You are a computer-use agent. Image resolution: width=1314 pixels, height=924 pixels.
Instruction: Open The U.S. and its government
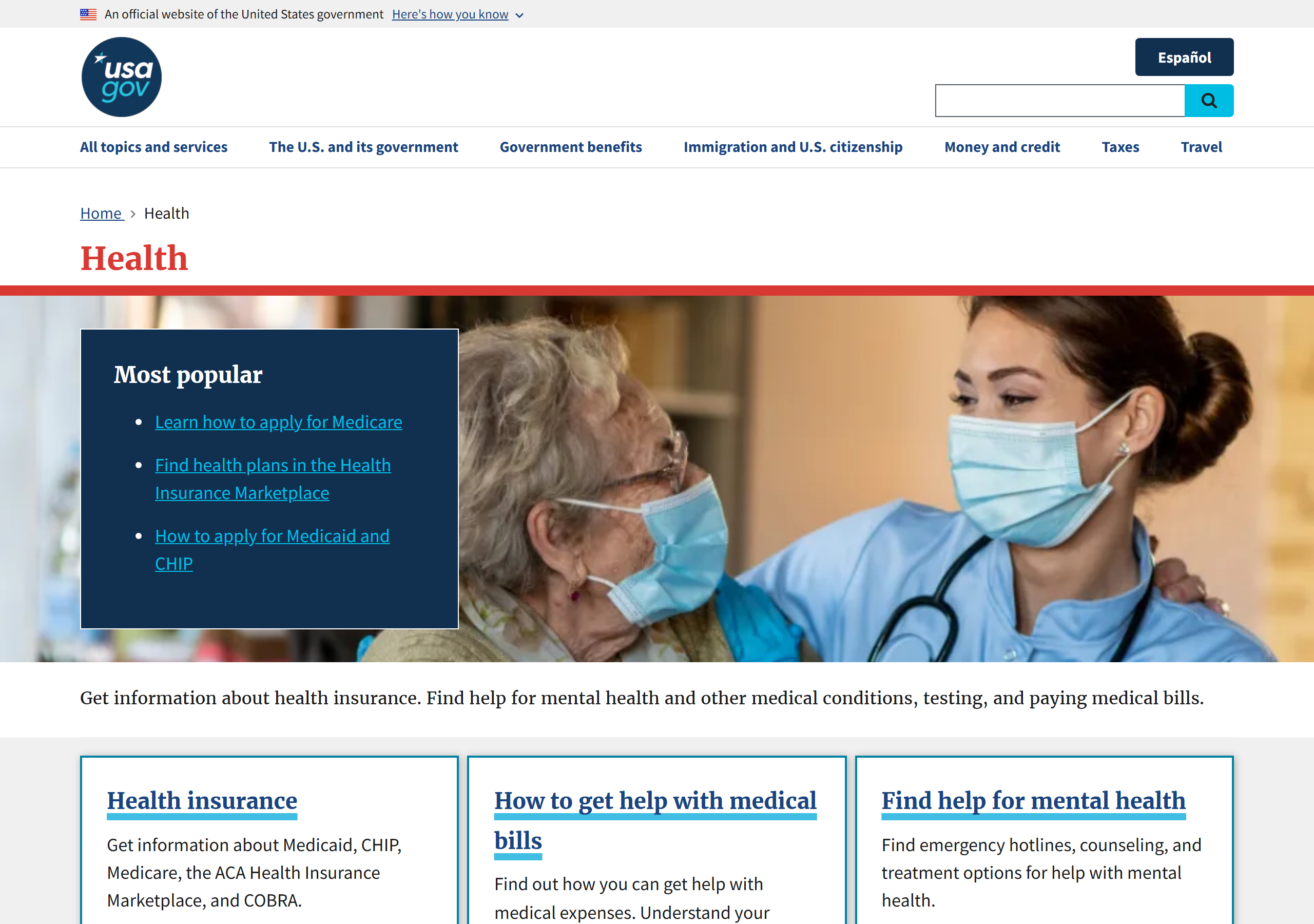point(363,147)
